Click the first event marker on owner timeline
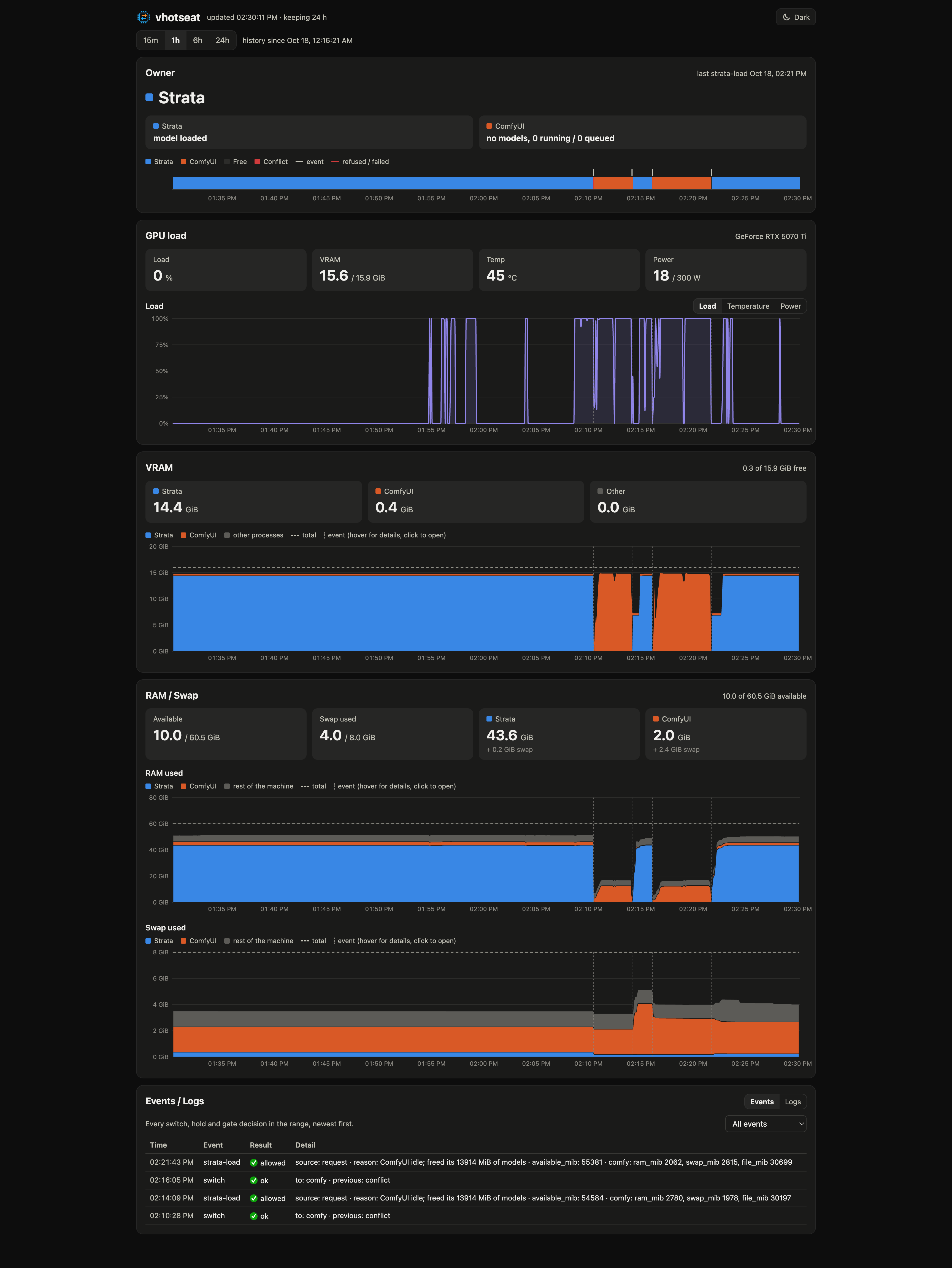Viewport: 952px width, 1268px height. point(593,173)
